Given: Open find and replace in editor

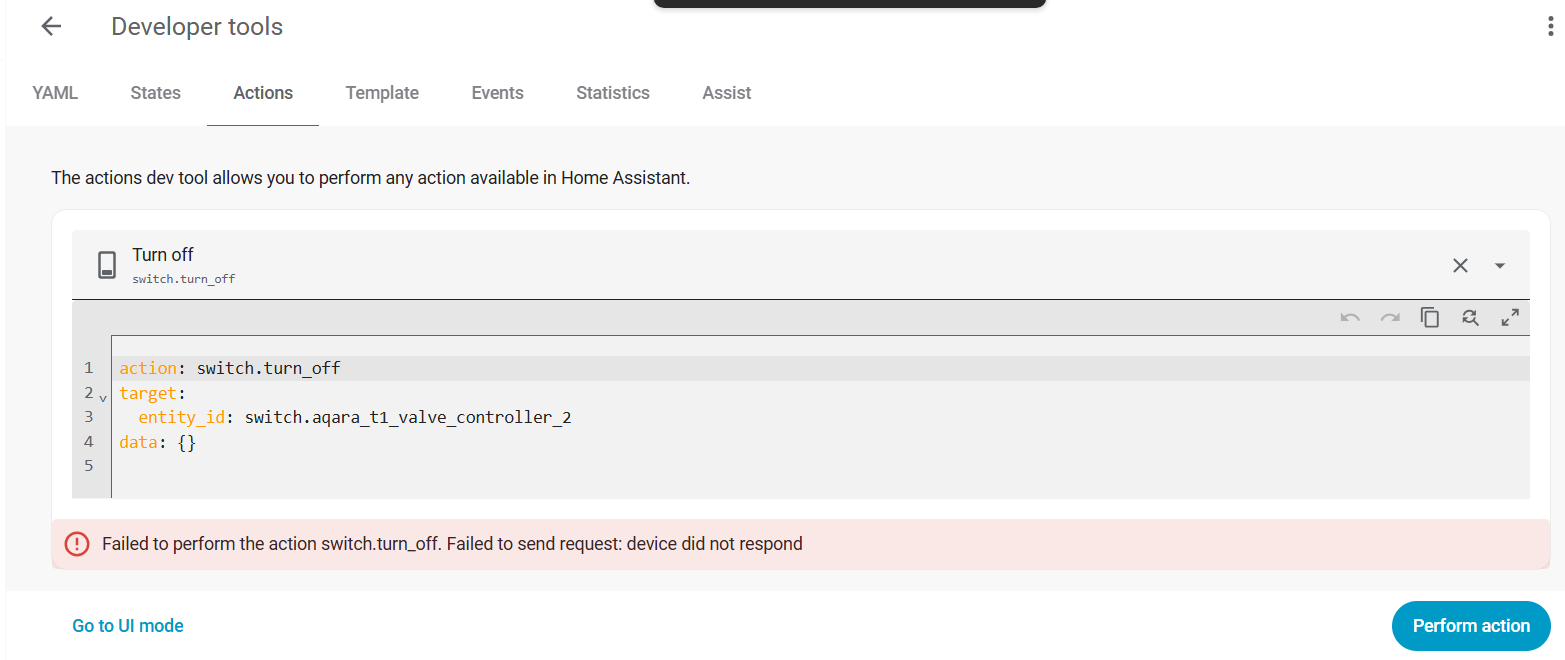Looking at the screenshot, I should (1470, 318).
